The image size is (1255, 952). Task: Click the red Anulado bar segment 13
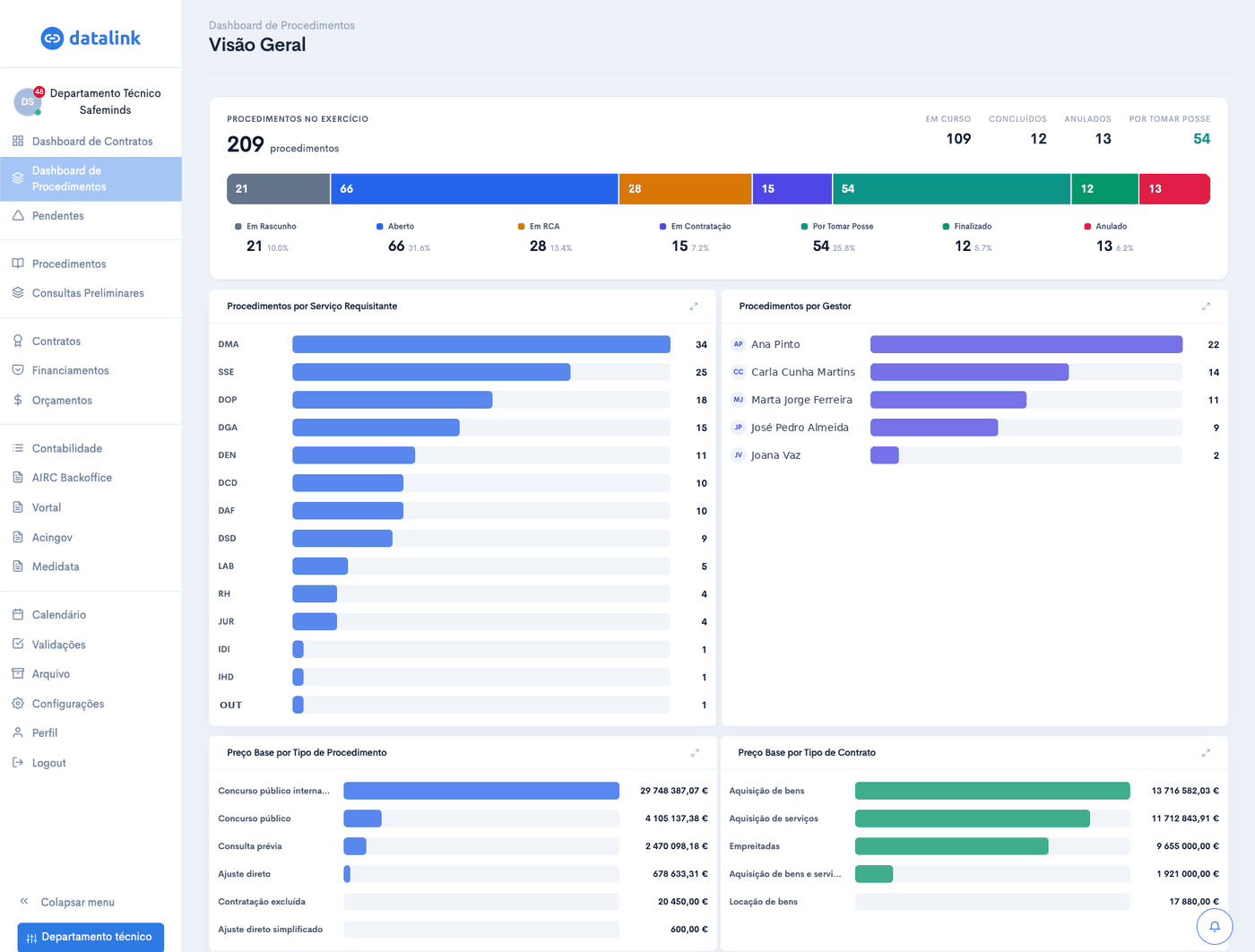(x=1174, y=189)
